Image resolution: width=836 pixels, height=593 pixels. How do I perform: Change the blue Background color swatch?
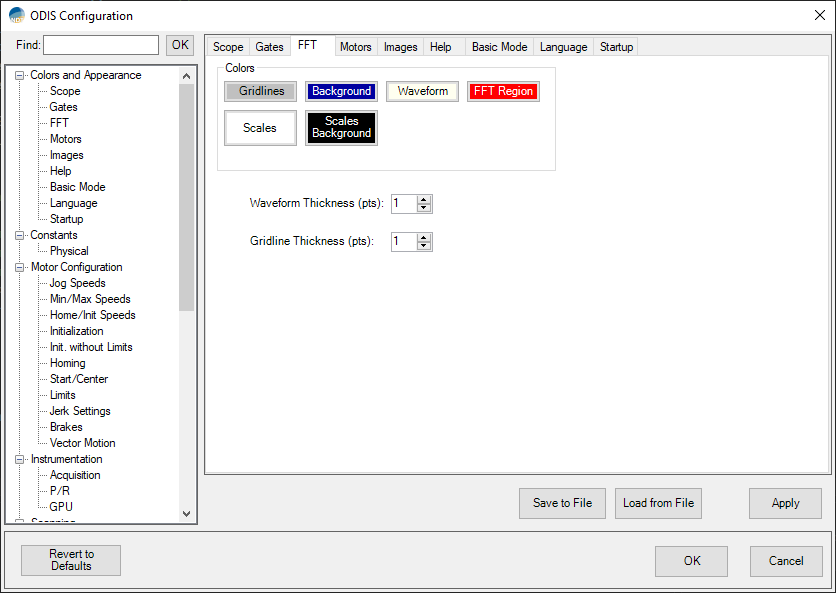[341, 92]
